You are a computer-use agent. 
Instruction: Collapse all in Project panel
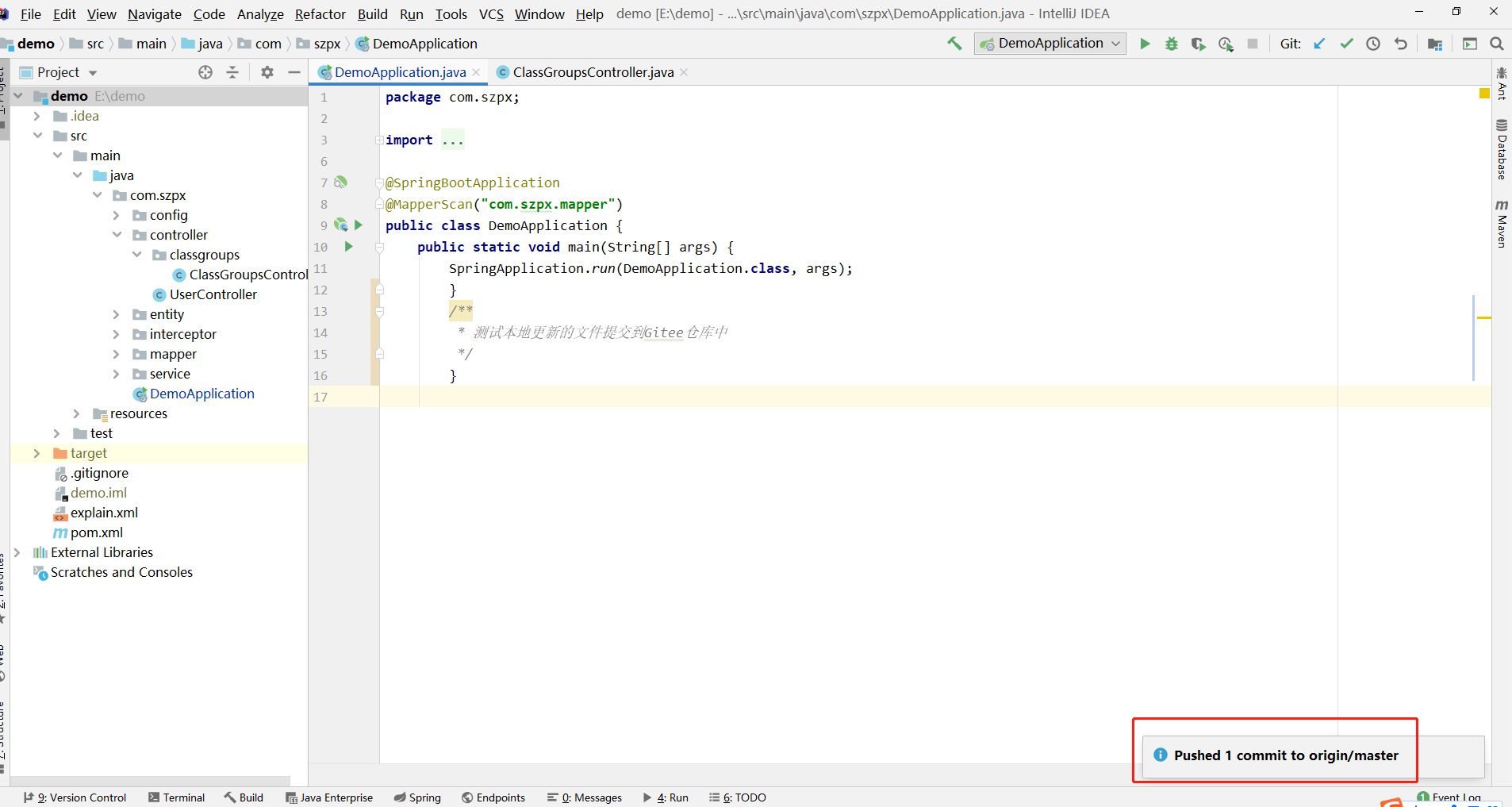click(232, 72)
